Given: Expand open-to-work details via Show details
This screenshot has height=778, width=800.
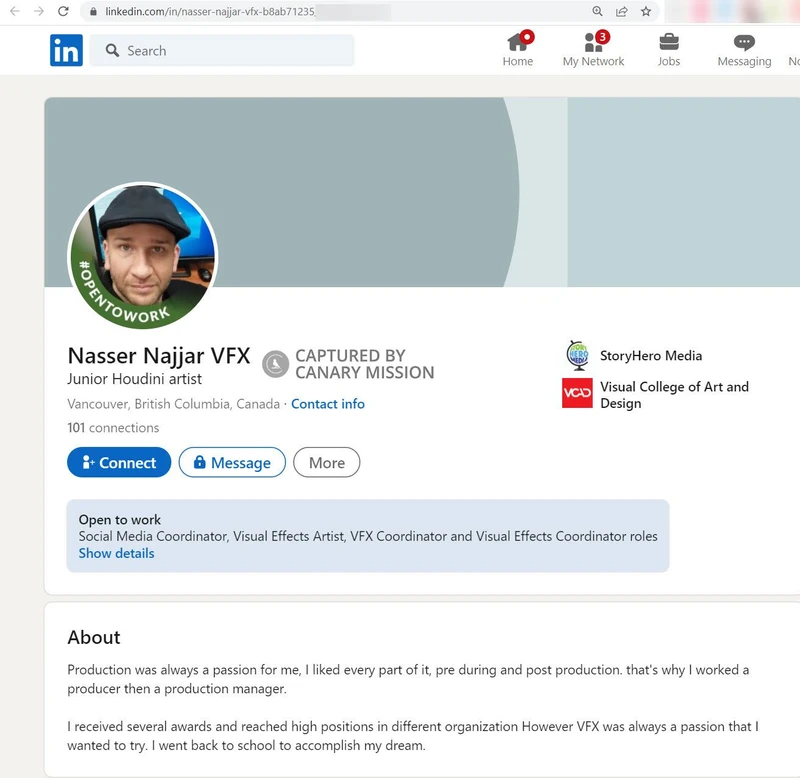Looking at the screenshot, I should click(115, 553).
